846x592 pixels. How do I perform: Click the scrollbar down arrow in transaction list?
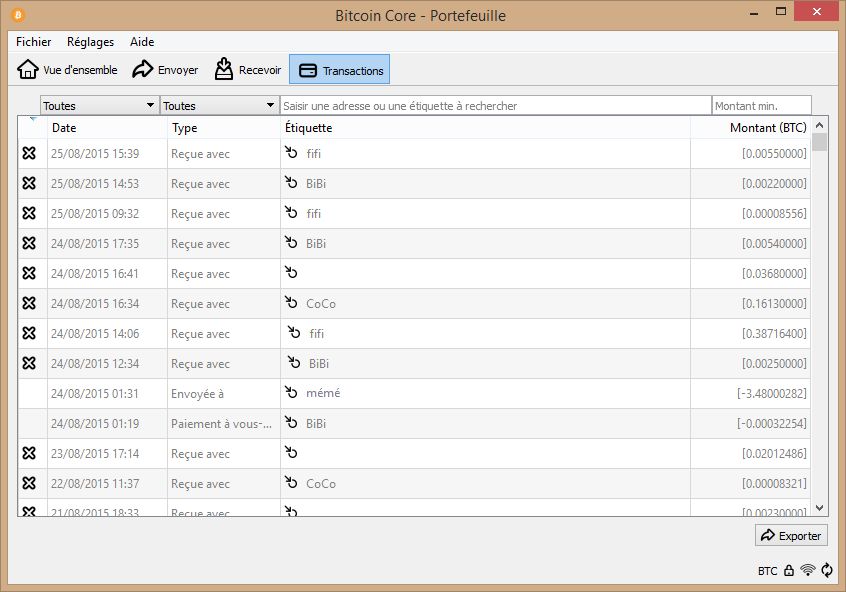820,508
